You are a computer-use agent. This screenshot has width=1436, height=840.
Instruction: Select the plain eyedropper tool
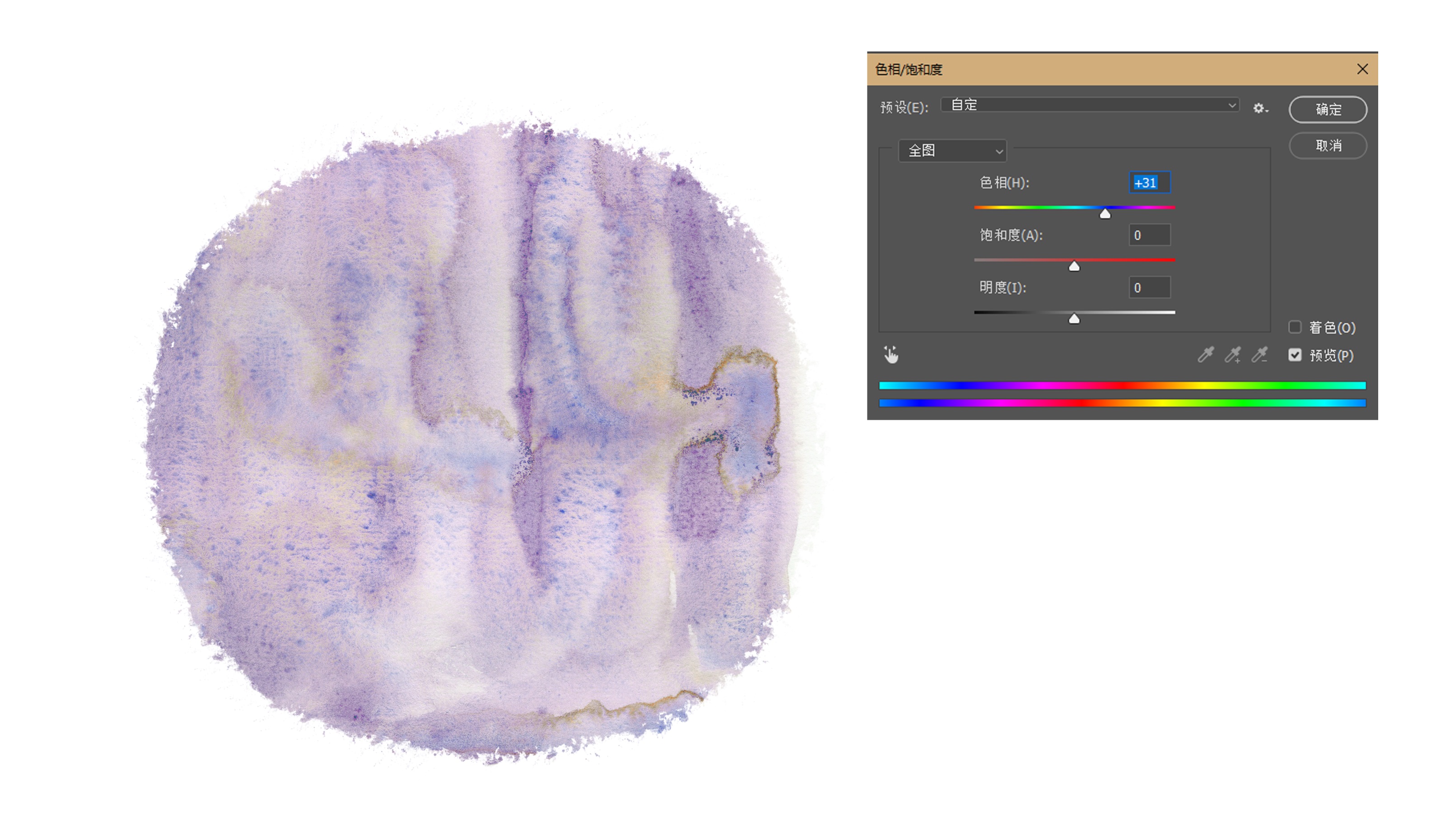click(x=1205, y=355)
